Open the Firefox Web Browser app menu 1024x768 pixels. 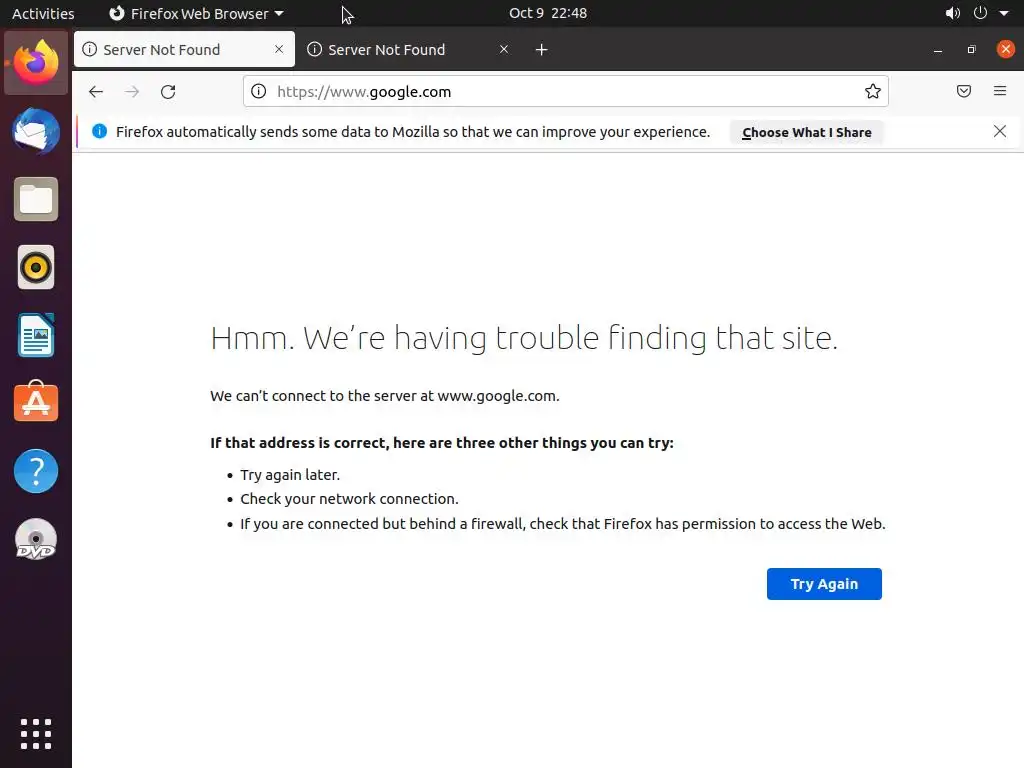click(196, 13)
